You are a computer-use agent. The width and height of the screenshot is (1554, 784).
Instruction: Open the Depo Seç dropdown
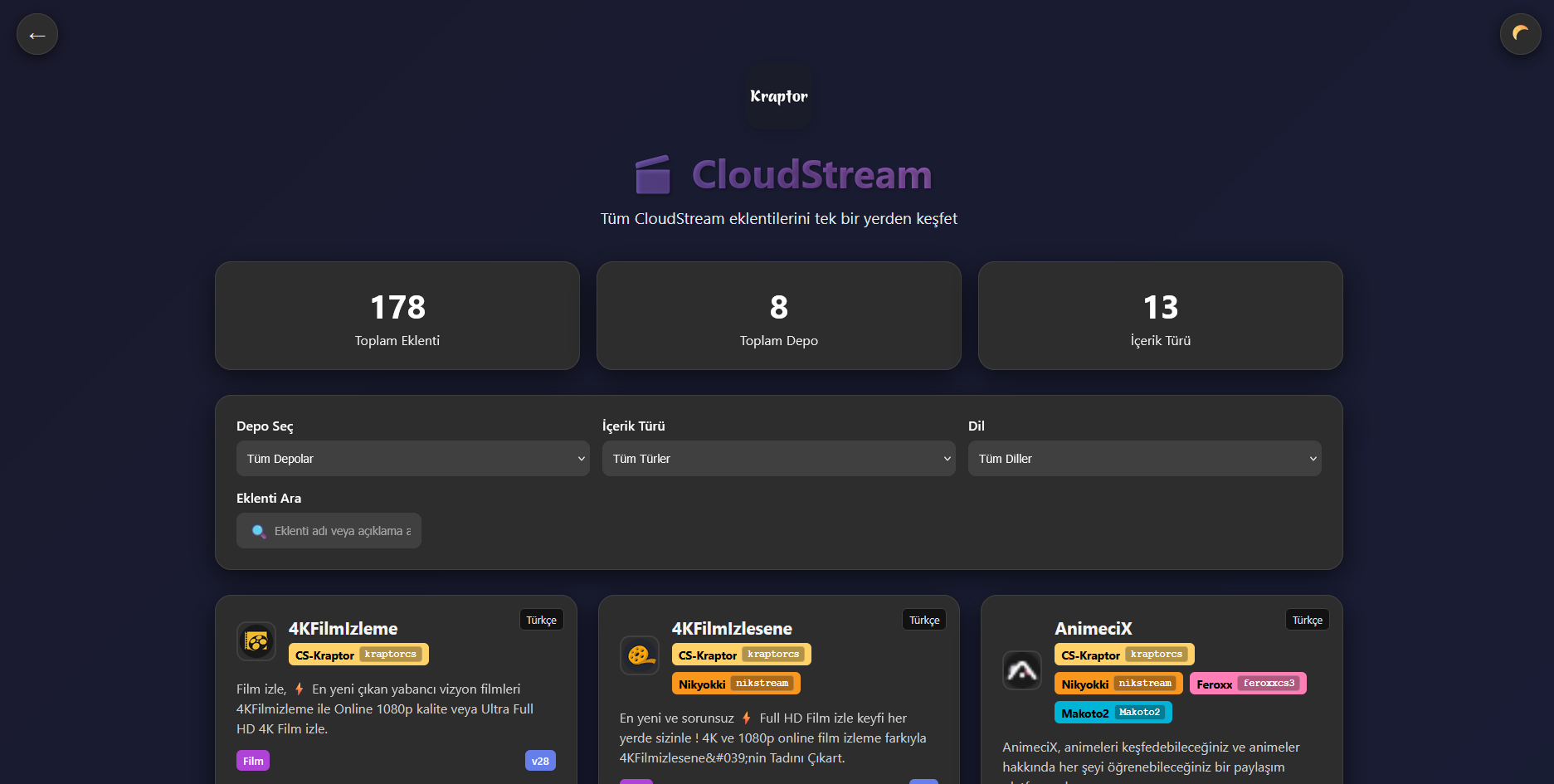click(412, 459)
